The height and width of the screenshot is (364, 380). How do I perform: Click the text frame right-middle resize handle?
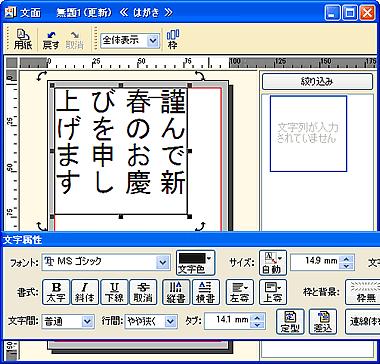190,151
